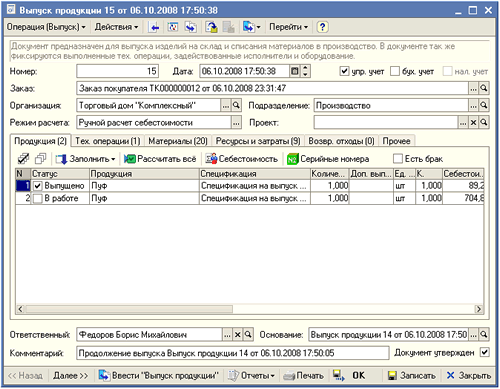Click the Печать button
Image resolution: width=500 pixels, height=389 pixels.
[303, 376]
